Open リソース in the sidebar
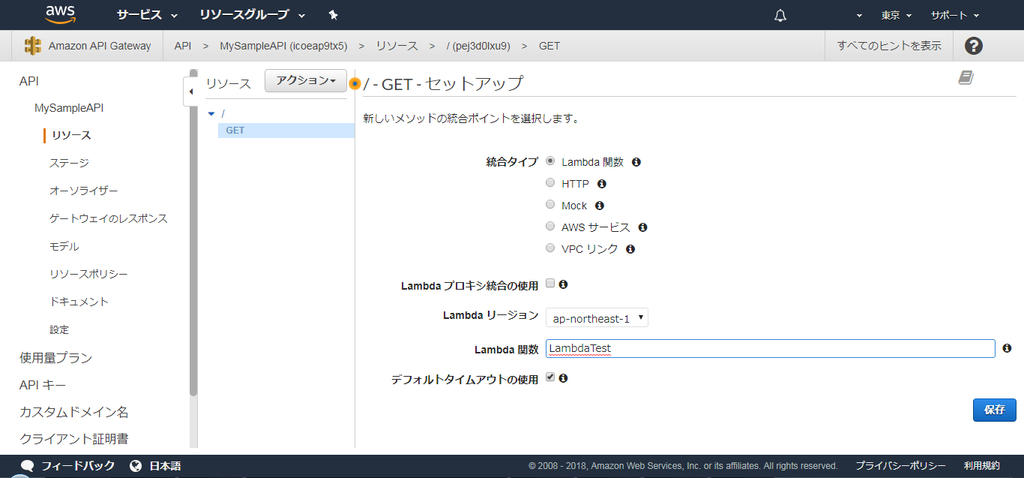This screenshot has width=1024, height=478. tap(71, 135)
